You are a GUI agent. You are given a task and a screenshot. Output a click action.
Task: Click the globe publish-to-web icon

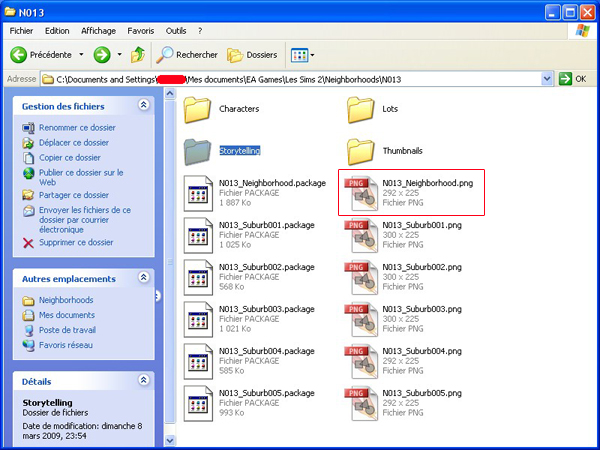pos(28,173)
